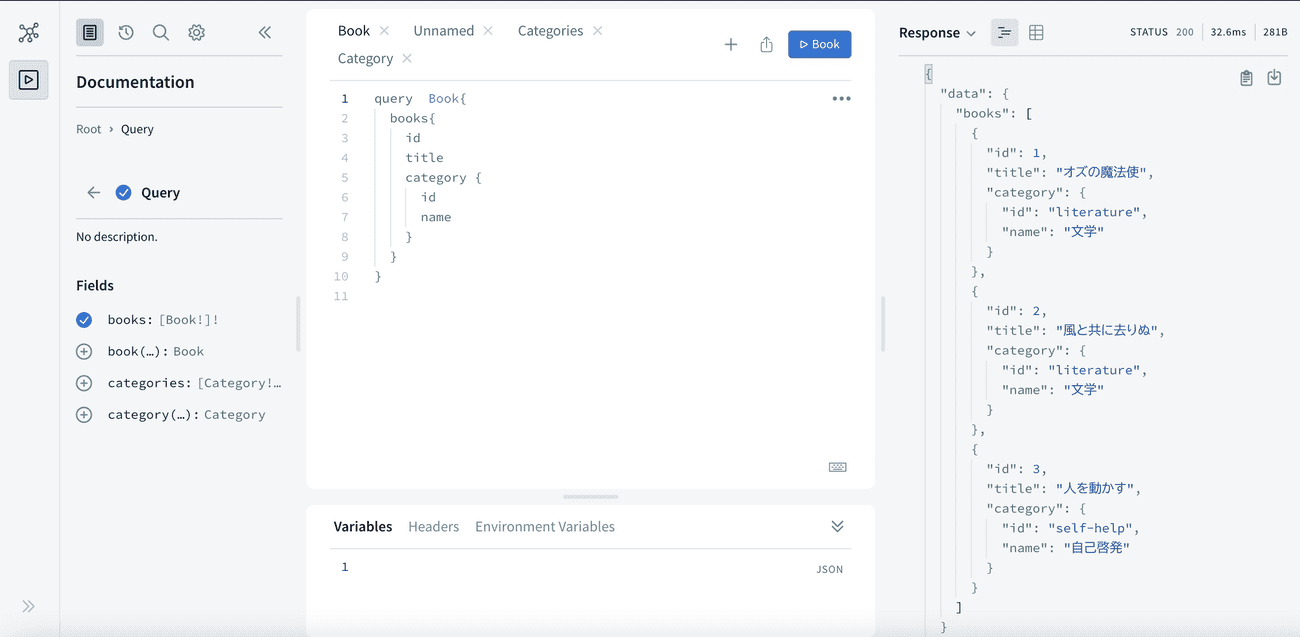The image size is (1300, 637).
Task: Open the history icon in Documentation panel
Action: (x=126, y=33)
